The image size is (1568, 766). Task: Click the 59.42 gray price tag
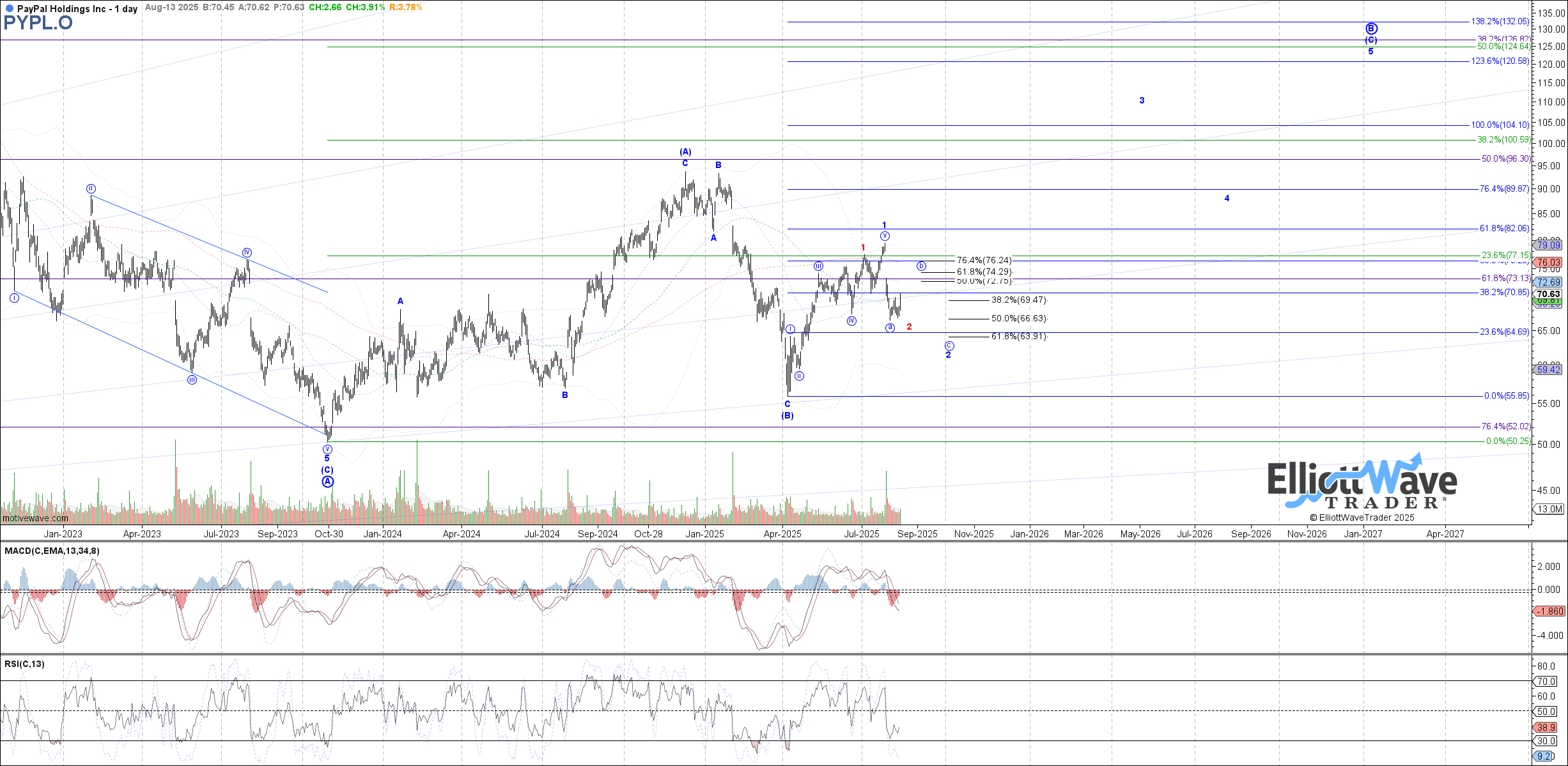point(1549,370)
